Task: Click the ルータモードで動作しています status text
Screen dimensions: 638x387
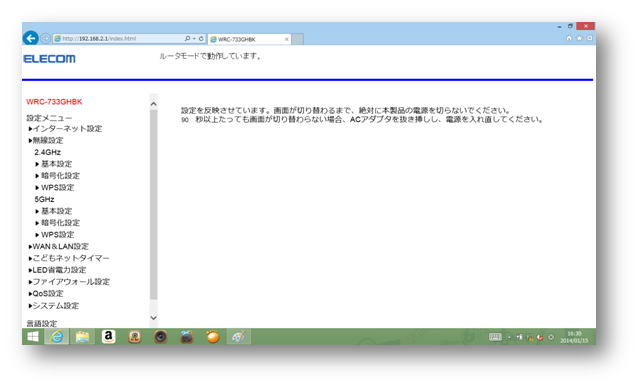Action: [210, 56]
